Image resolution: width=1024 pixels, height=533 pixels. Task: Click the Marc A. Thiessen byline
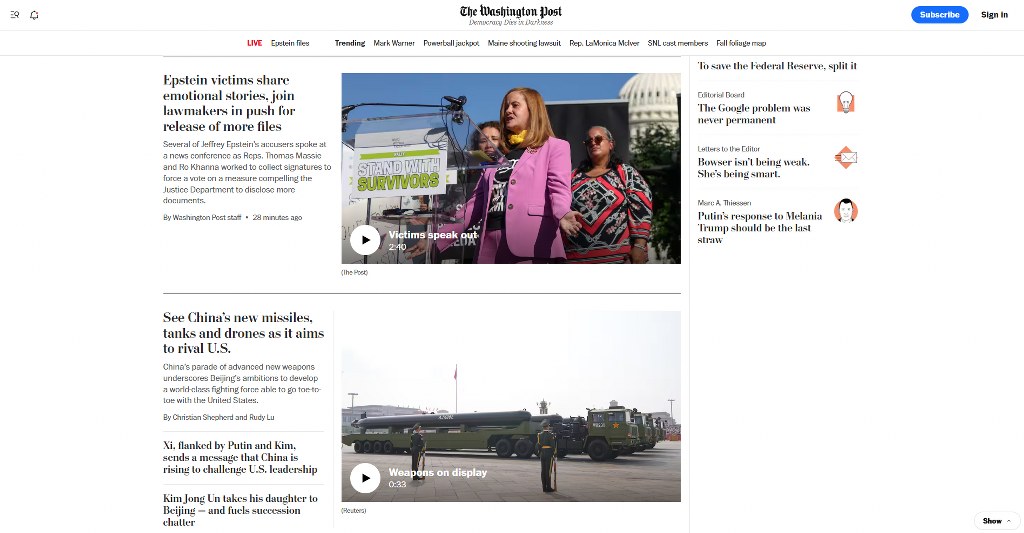pos(724,203)
